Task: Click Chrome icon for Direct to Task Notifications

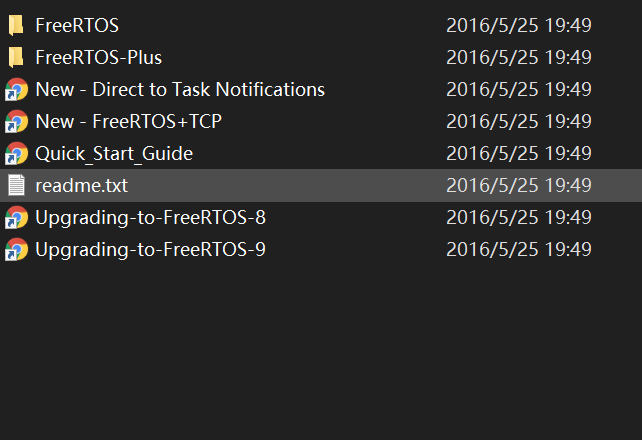Action: (x=16, y=89)
